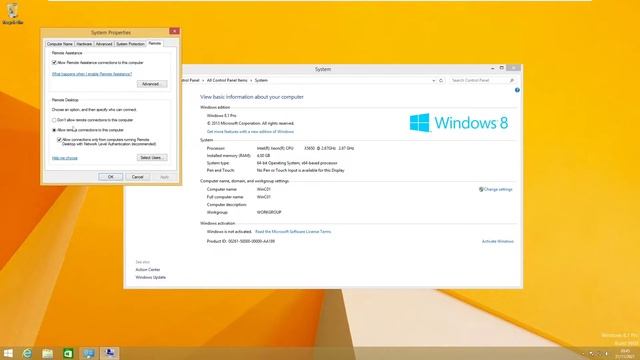Viewport: 640px width, 360px height.
Task: Click Get more features with a new edition
Action: coord(250,131)
